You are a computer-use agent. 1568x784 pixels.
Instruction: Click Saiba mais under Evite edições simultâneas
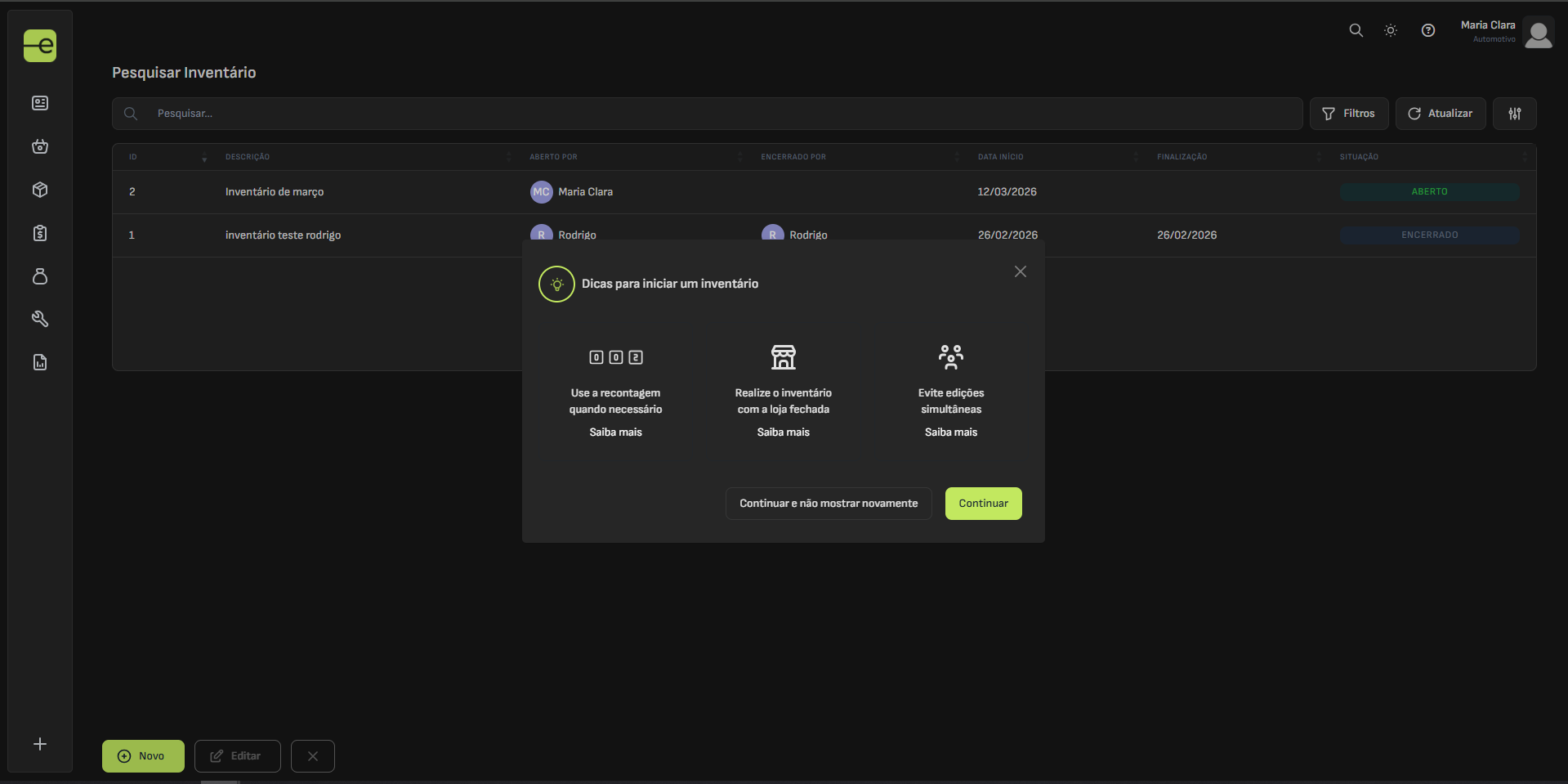[x=950, y=432]
